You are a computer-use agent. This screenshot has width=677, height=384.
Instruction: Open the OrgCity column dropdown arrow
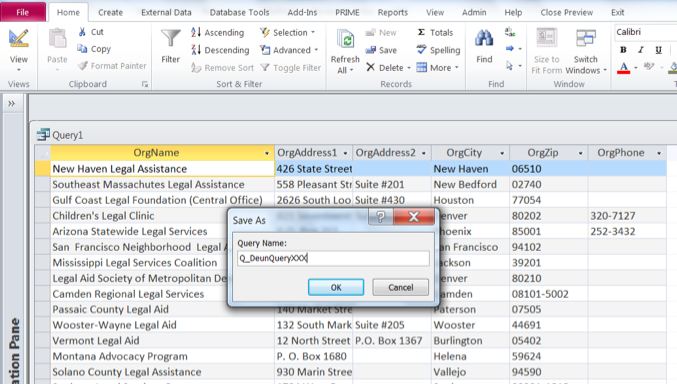click(502, 153)
